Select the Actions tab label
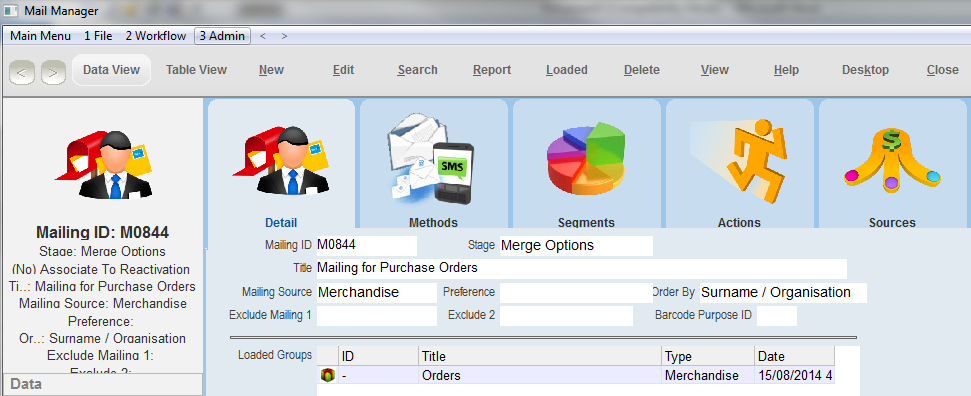This screenshot has height=396, width=971. coord(739,222)
